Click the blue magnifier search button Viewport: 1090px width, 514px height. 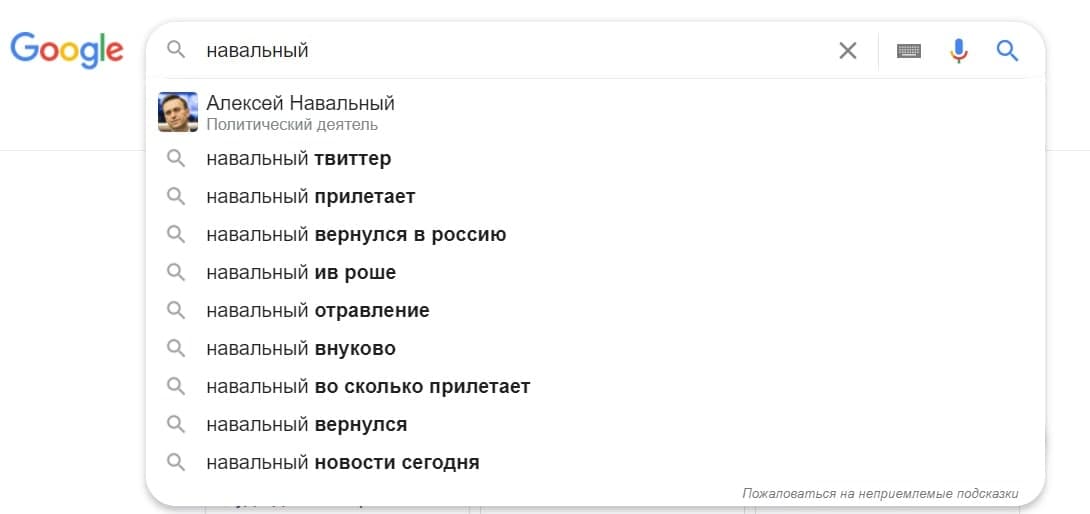tap(1007, 51)
